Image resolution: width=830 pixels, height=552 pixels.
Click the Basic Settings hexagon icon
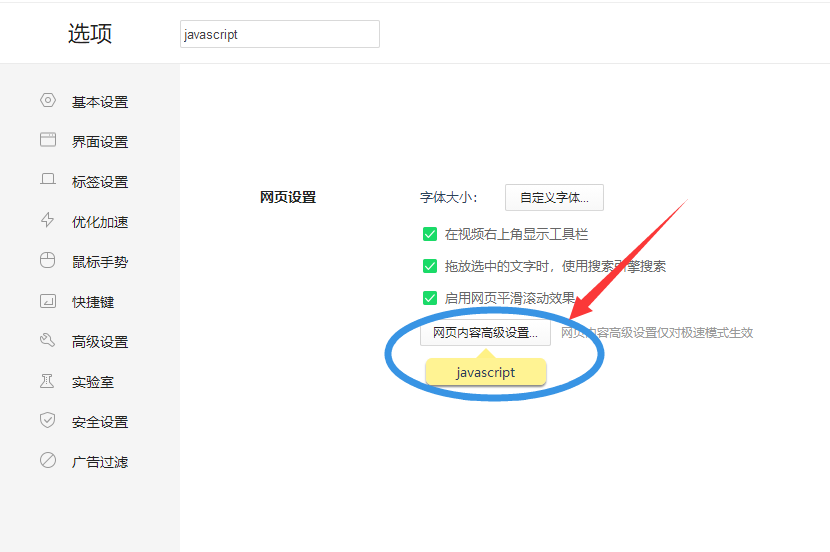[48, 101]
